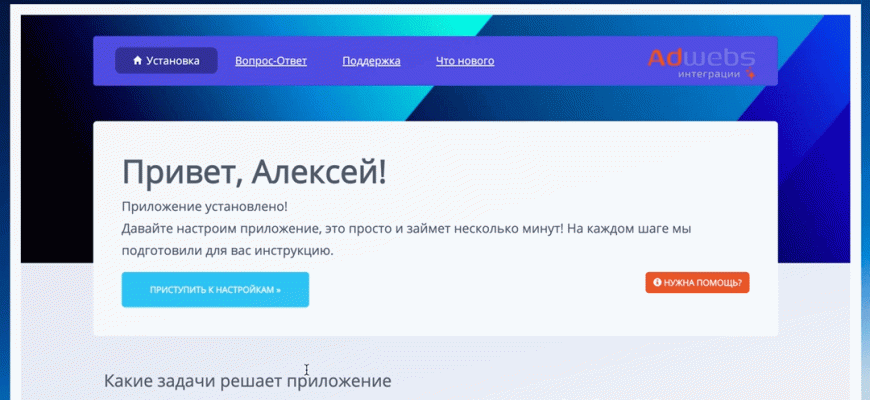Click the Приложение установлено! text

[x=204, y=206]
